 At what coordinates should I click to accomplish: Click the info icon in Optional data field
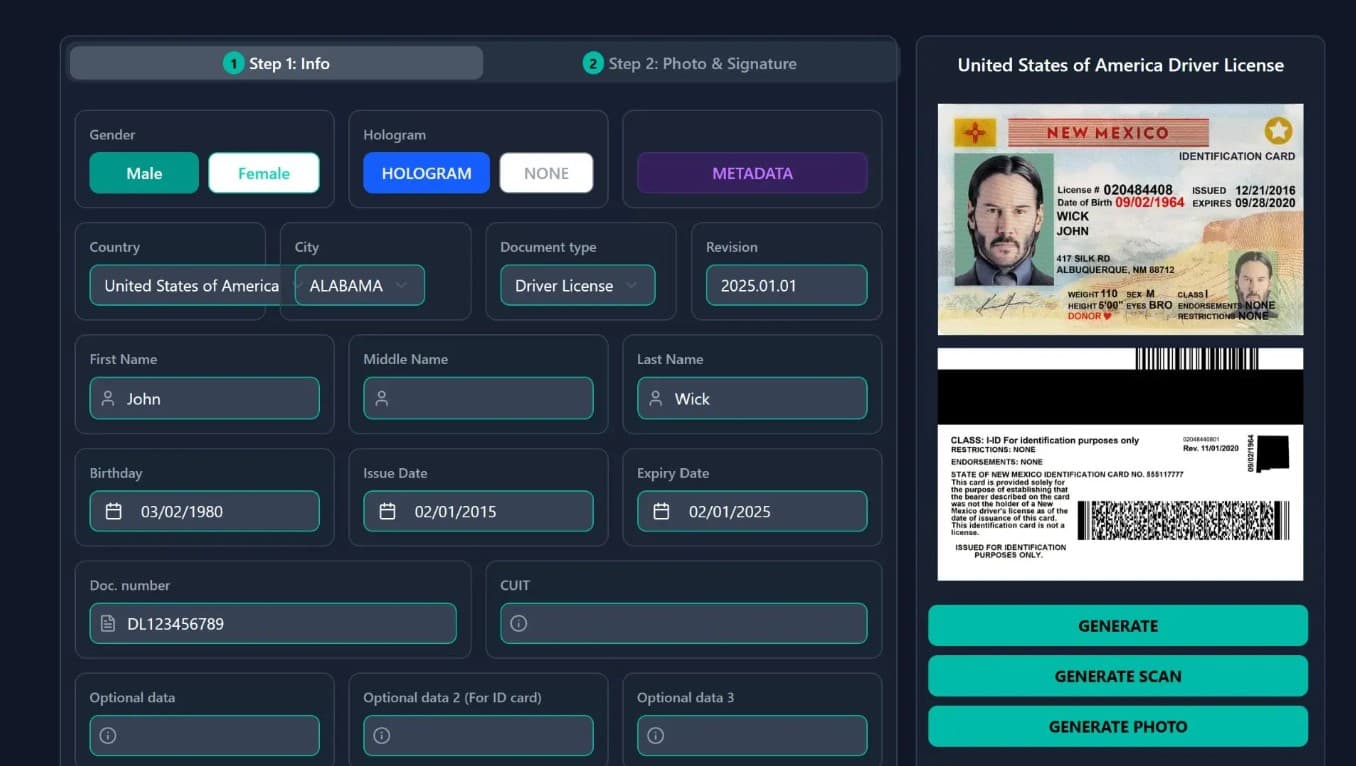(x=108, y=735)
